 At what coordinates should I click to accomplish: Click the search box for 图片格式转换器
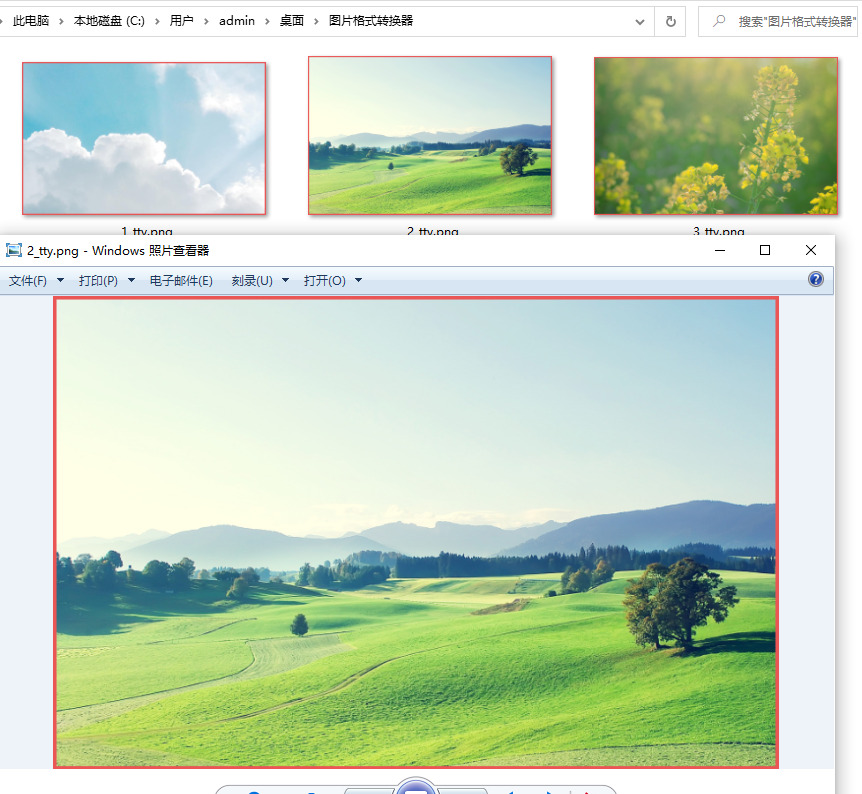(x=778, y=21)
